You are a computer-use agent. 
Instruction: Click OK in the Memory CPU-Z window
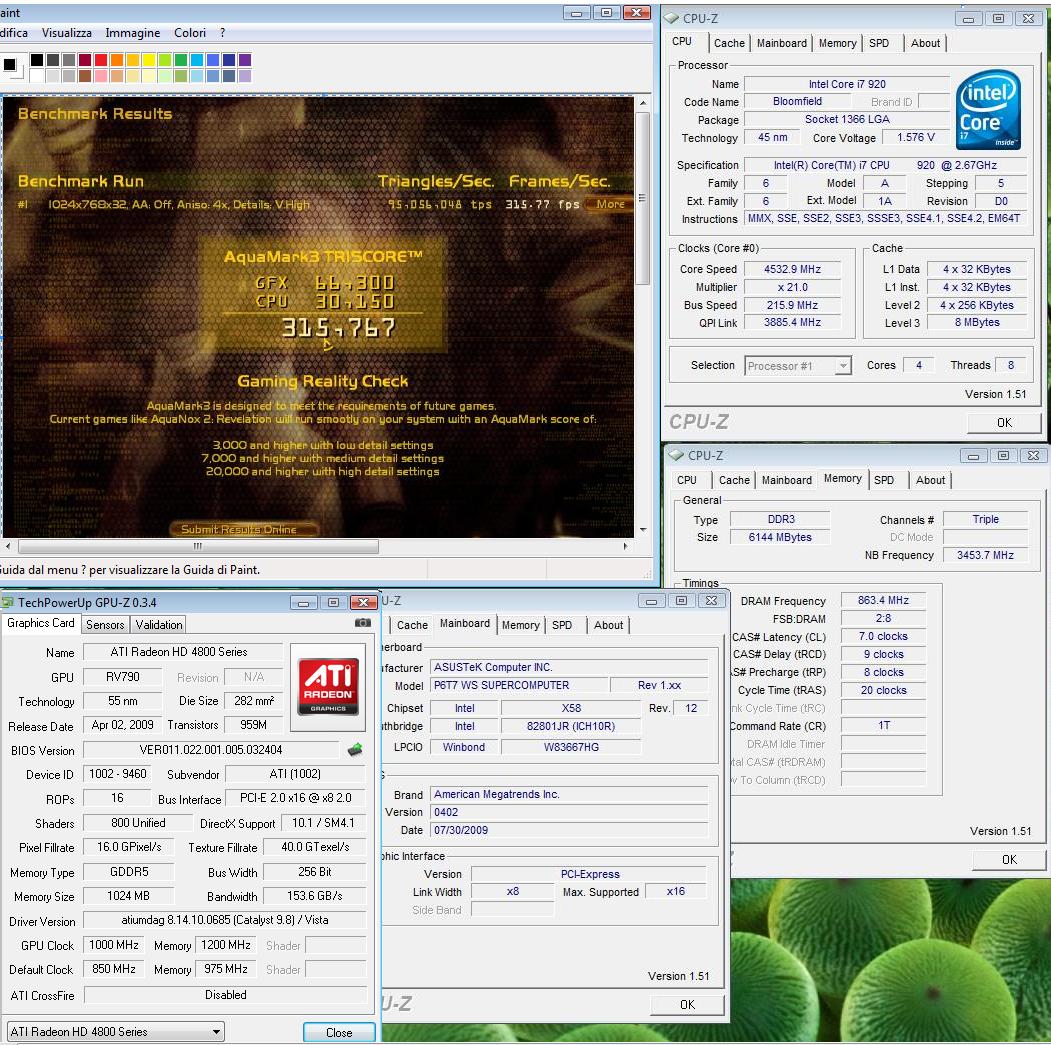click(1009, 859)
